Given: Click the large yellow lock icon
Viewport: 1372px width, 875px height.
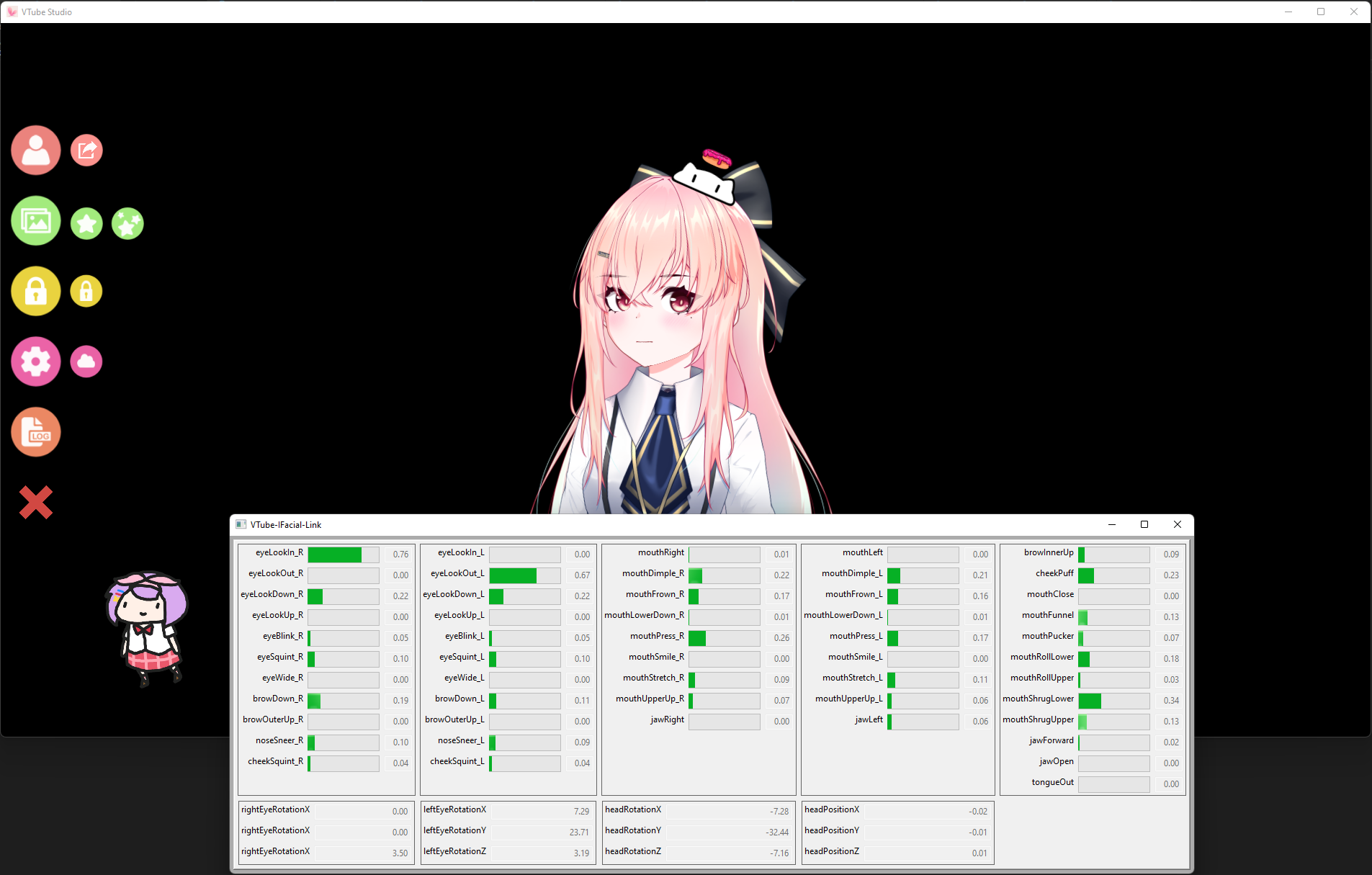Looking at the screenshot, I should (x=35, y=291).
